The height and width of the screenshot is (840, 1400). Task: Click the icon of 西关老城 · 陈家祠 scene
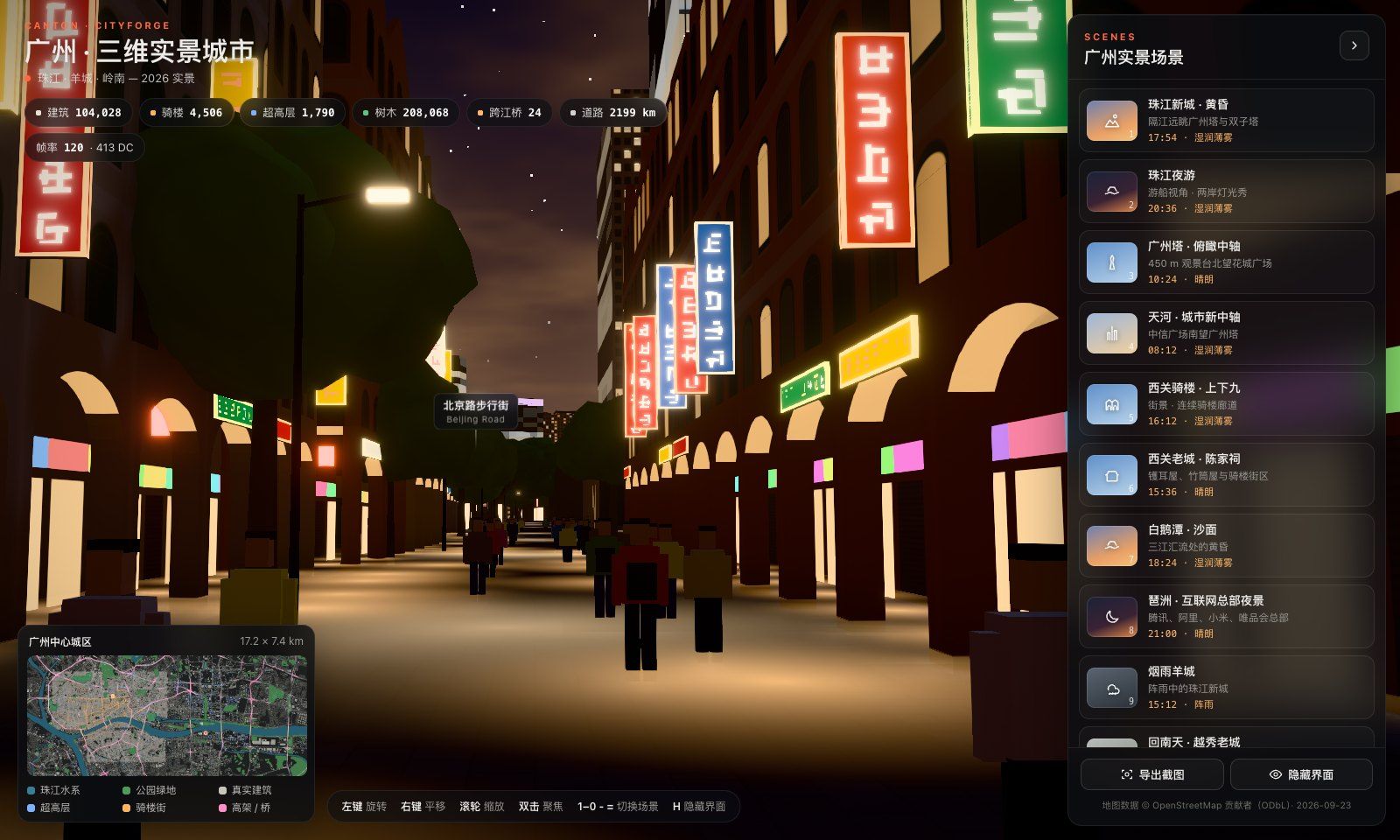tap(1112, 474)
